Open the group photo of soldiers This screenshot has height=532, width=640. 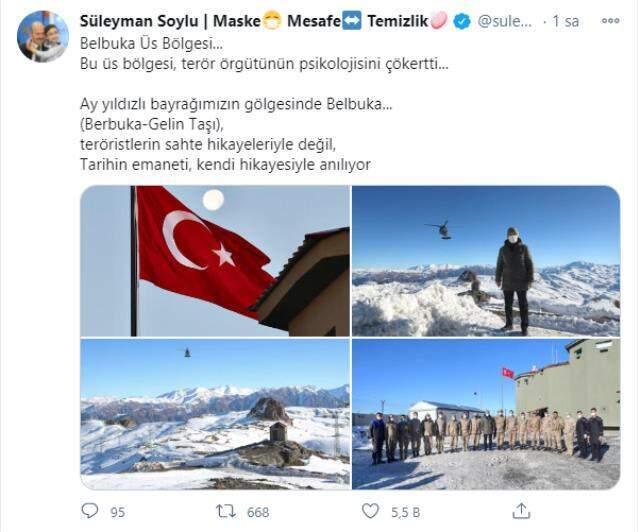click(x=486, y=414)
